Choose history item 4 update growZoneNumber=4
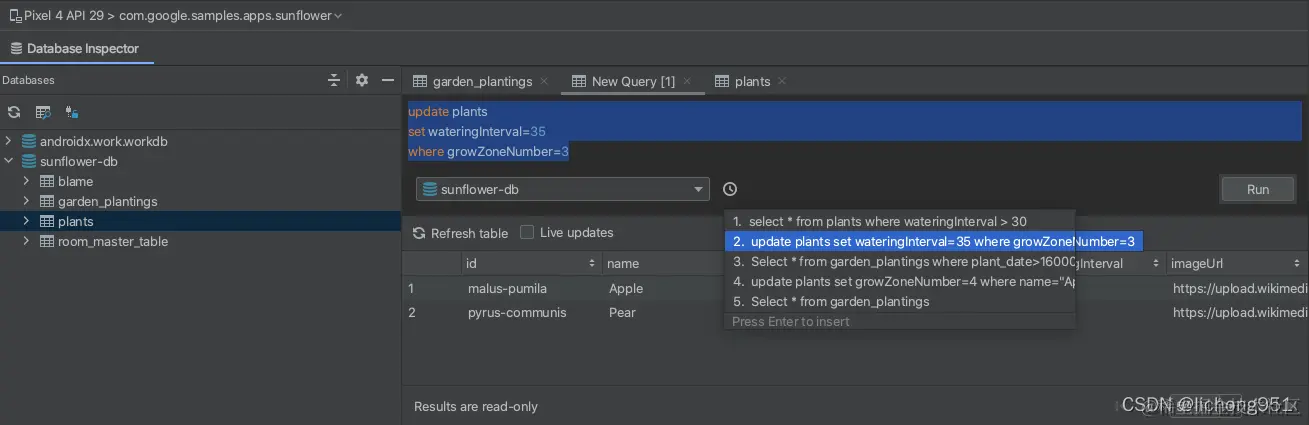This screenshot has height=425, width=1309. tap(899, 281)
